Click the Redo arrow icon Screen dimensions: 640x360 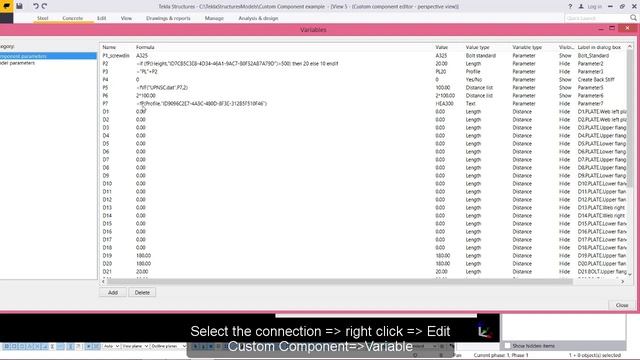click(44, 6)
